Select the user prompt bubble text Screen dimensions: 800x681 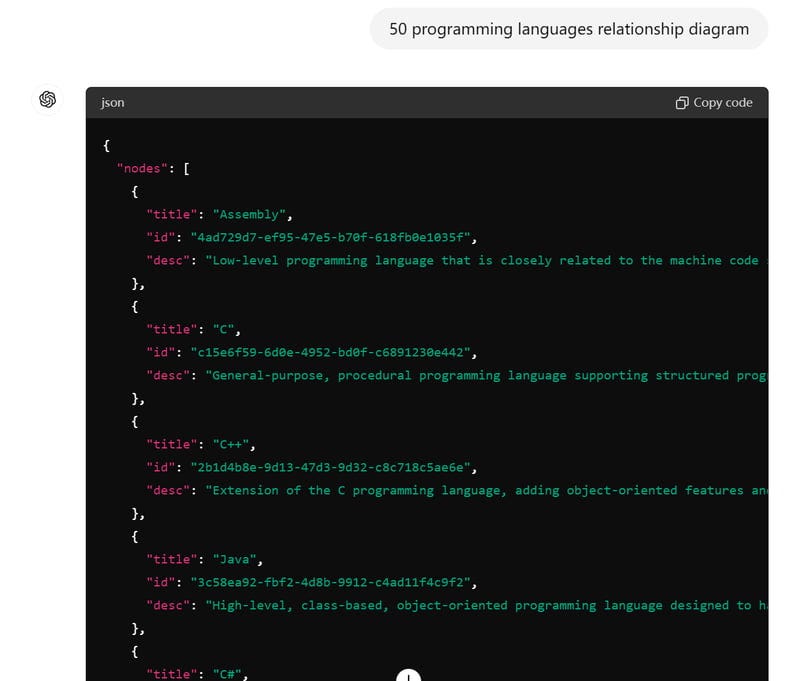point(568,29)
